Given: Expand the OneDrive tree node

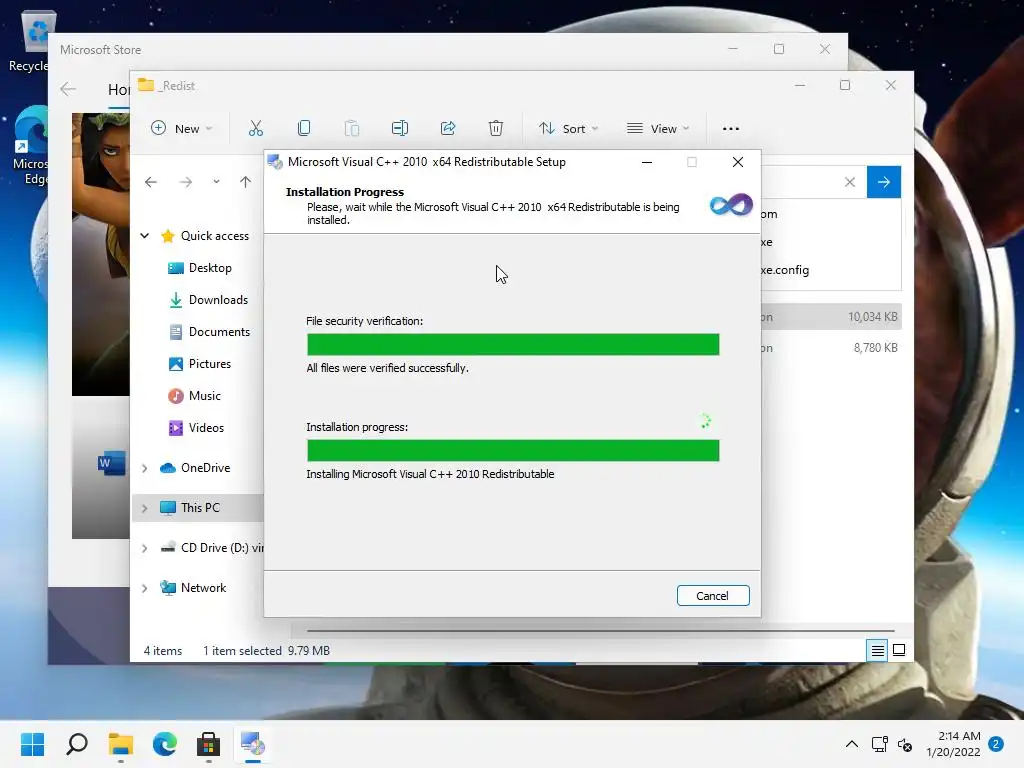Looking at the screenshot, I should [x=145, y=468].
